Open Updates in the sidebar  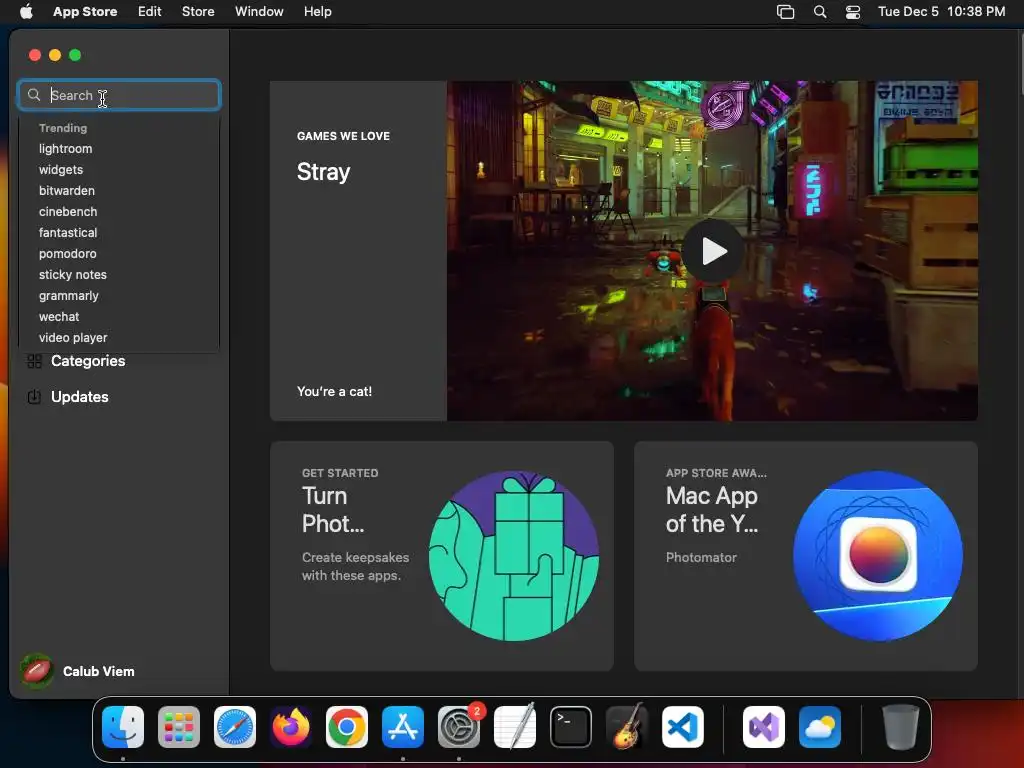(x=79, y=397)
